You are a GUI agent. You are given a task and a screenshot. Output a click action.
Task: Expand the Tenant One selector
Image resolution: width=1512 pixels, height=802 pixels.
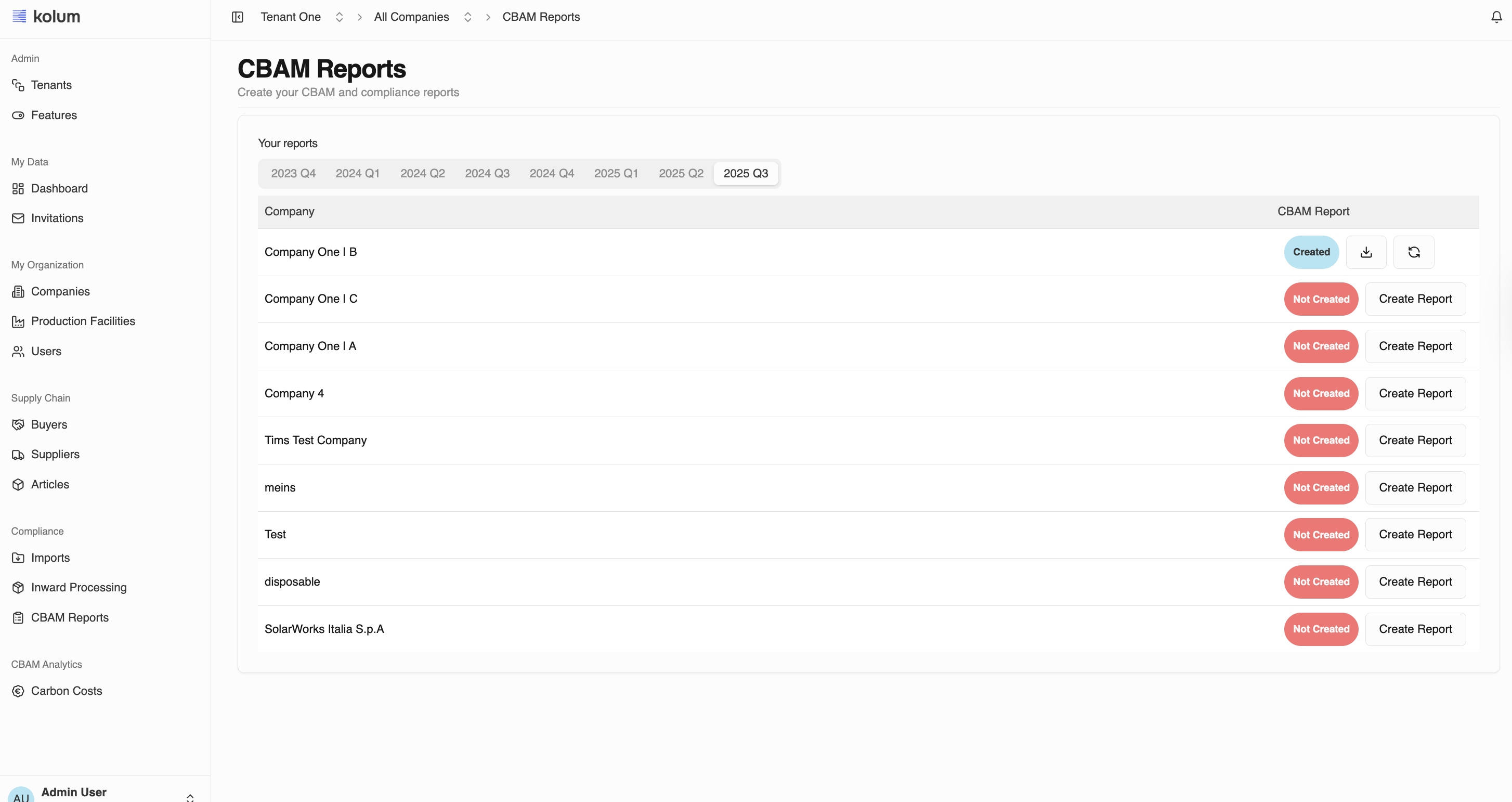[338, 17]
